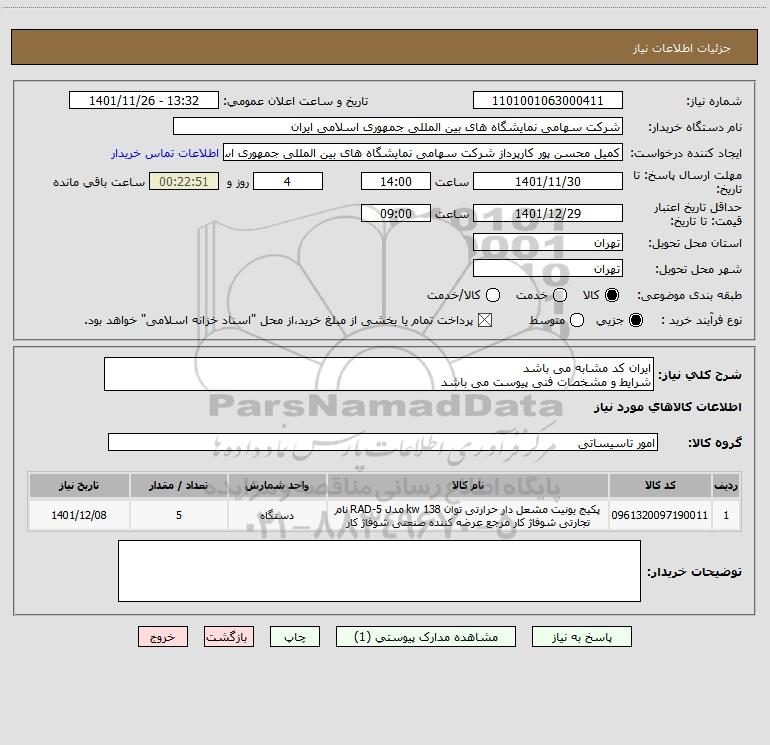Click the ردیف column header
This screenshot has width=770, height=745.
coord(726,485)
